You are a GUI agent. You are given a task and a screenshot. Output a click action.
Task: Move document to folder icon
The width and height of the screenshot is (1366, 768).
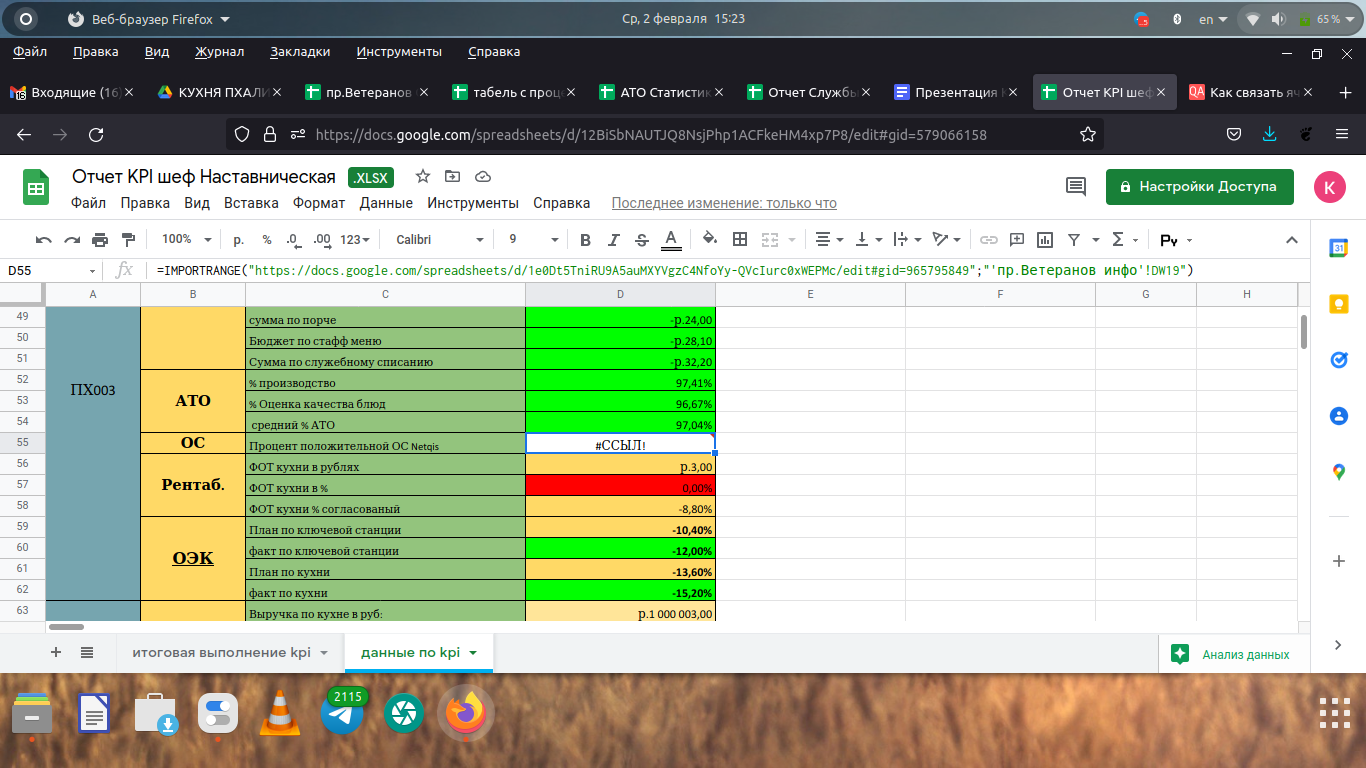(453, 176)
